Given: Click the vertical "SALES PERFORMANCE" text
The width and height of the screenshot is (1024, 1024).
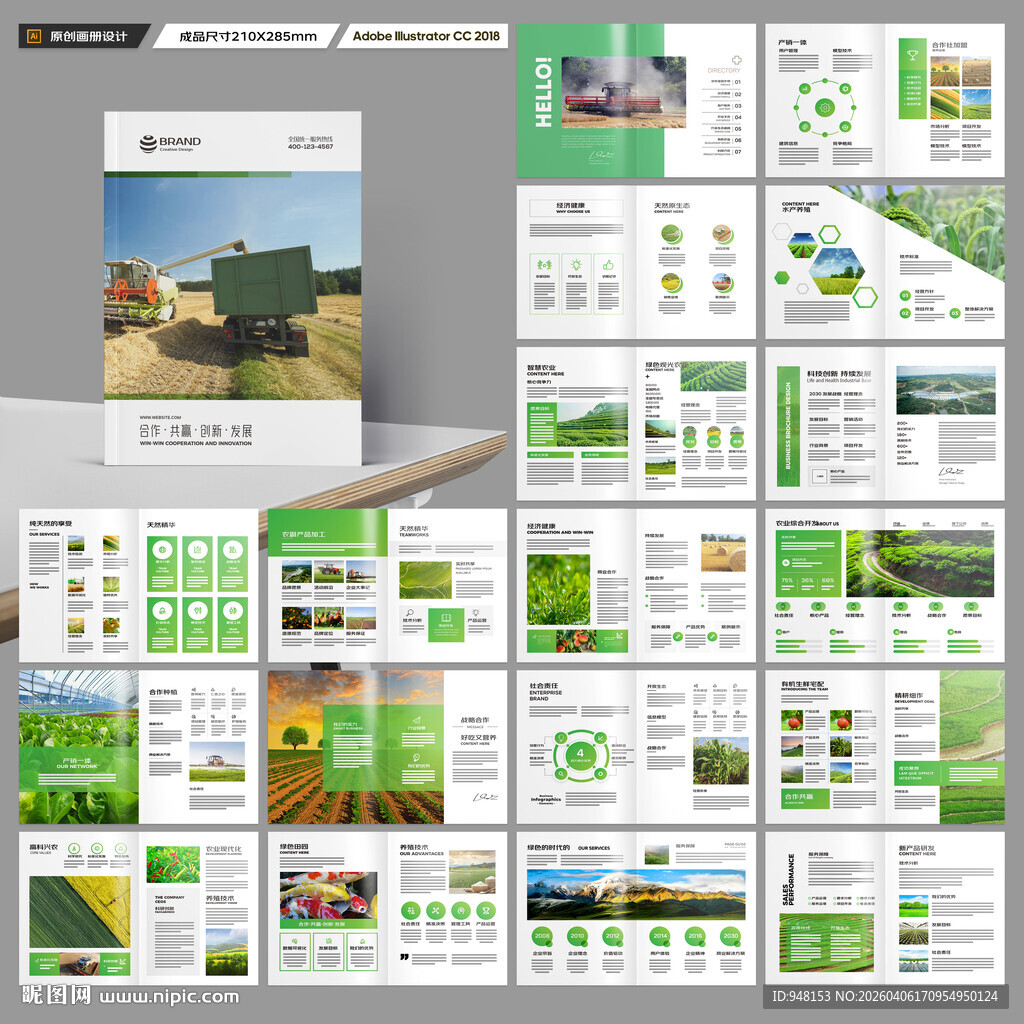Looking at the screenshot, I should tap(788, 880).
